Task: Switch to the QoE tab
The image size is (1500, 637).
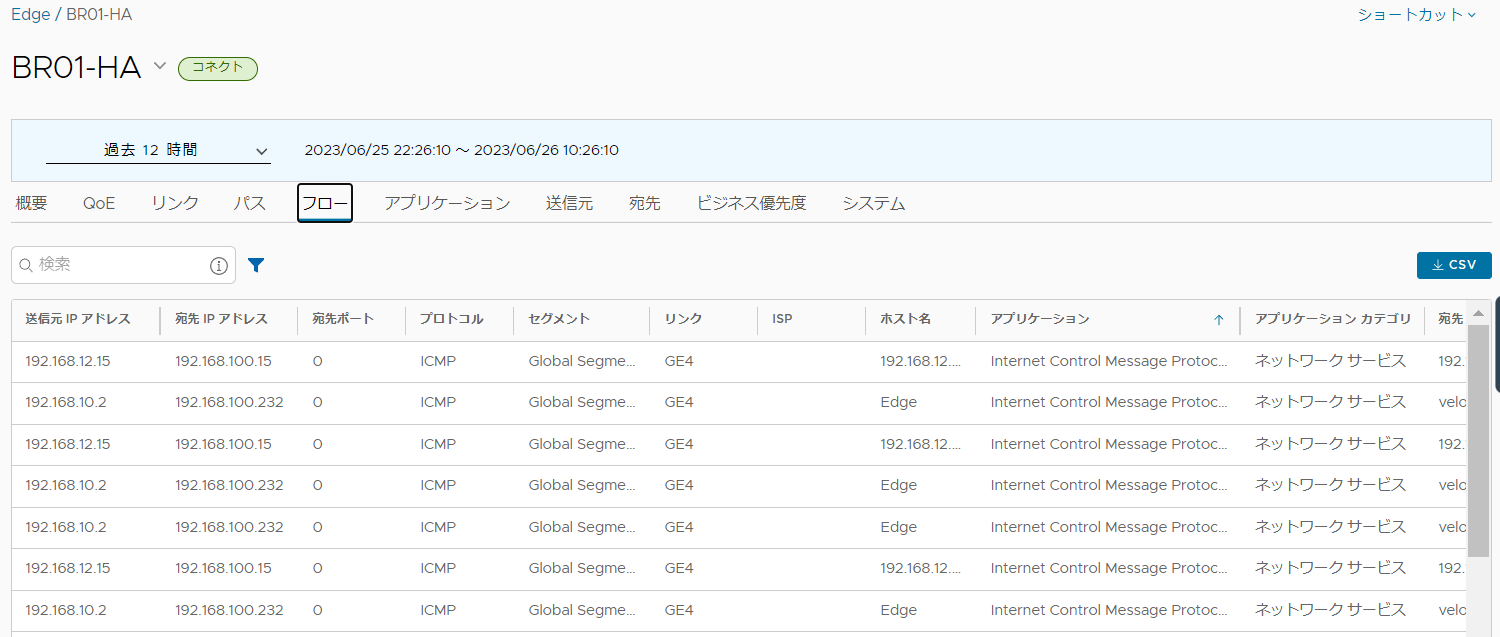Action: [99, 203]
